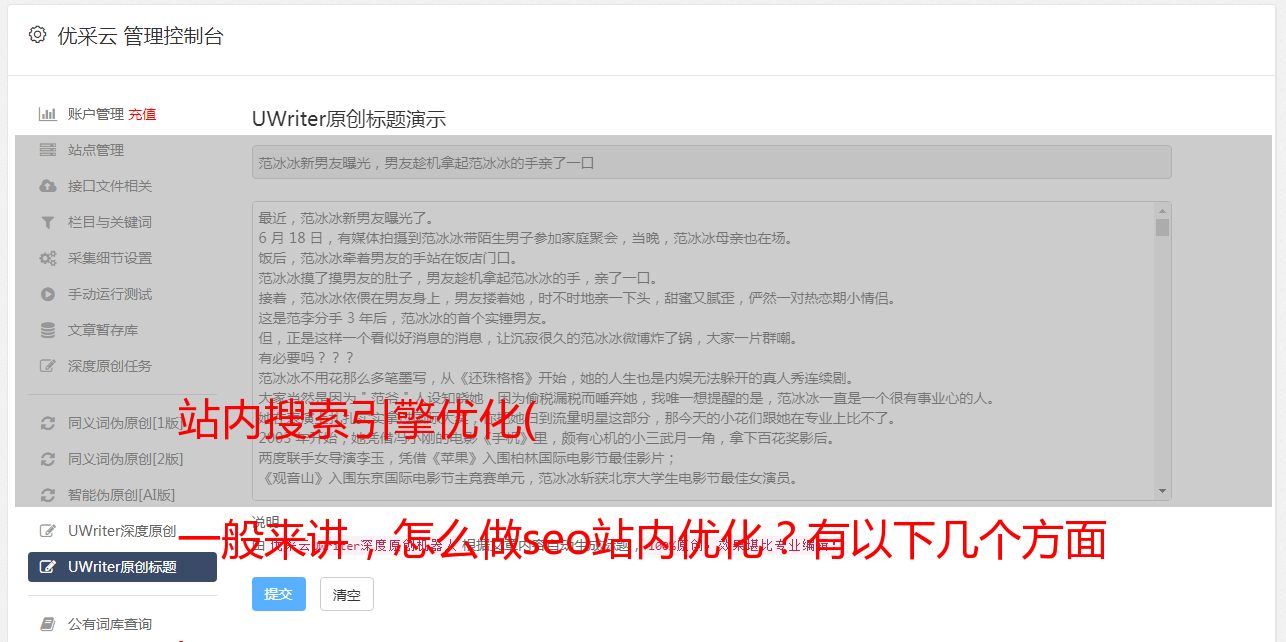Click the 栏目与关键词 filter icon

(47, 222)
